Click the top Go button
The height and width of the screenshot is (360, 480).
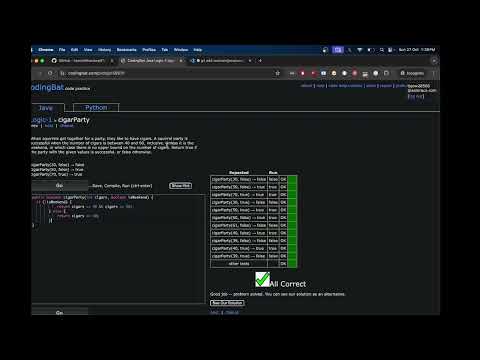click(60, 186)
